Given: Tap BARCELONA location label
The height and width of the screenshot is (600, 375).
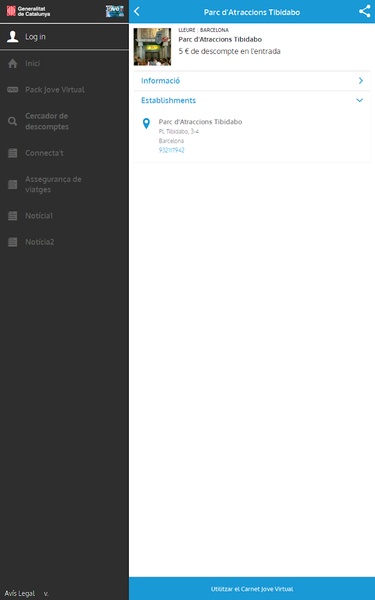Looking at the screenshot, I should [x=214, y=30].
